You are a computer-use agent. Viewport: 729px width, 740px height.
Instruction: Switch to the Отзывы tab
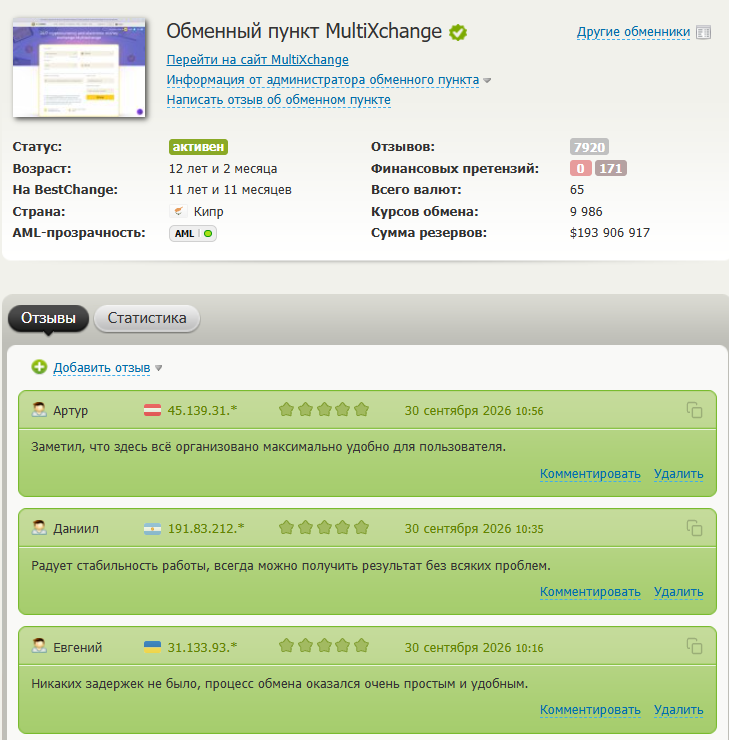tap(48, 318)
